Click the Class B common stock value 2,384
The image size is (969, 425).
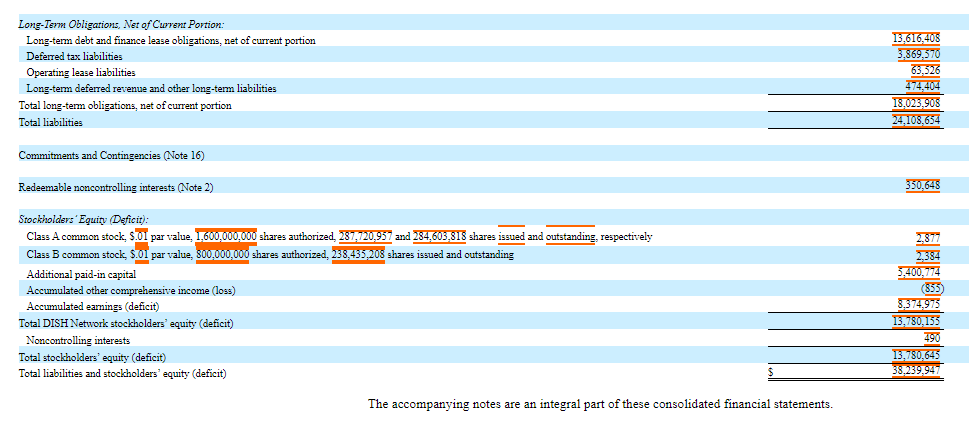pyautogui.click(x=929, y=256)
